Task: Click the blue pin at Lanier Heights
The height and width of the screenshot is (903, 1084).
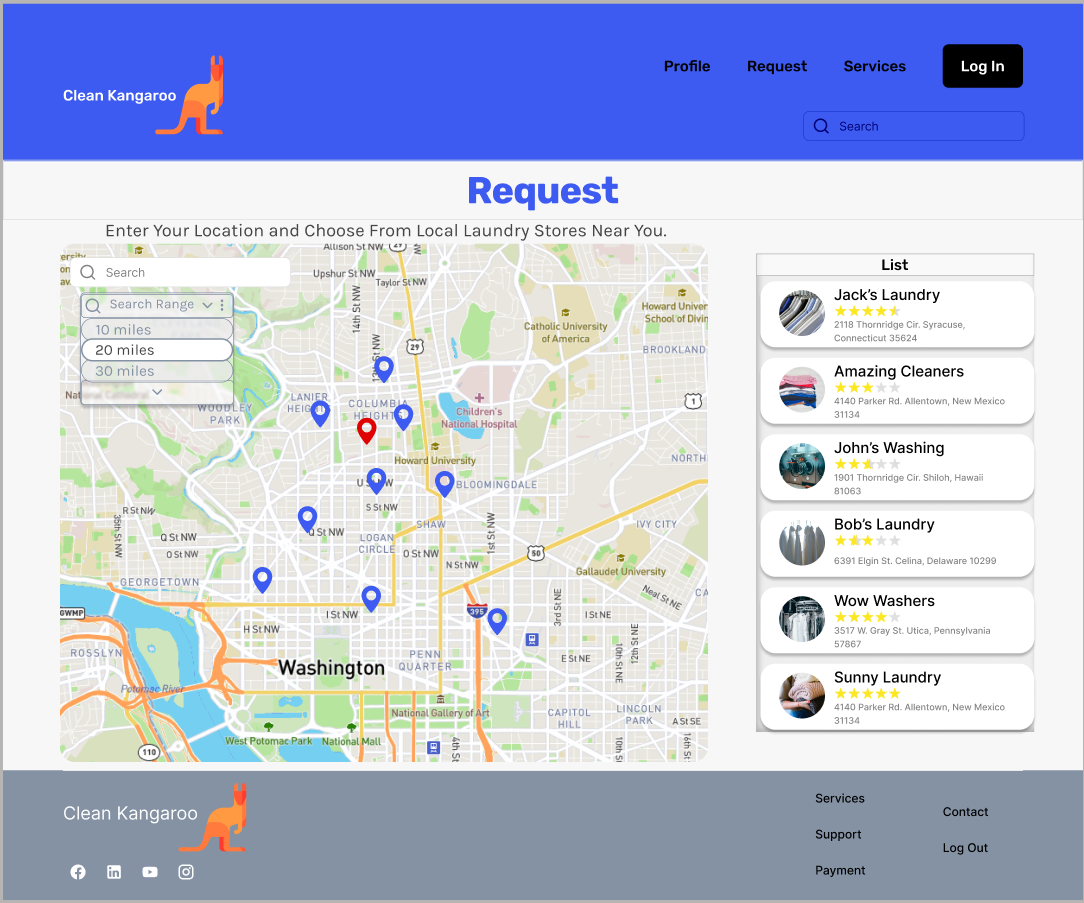Action: pyautogui.click(x=320, y=413)
